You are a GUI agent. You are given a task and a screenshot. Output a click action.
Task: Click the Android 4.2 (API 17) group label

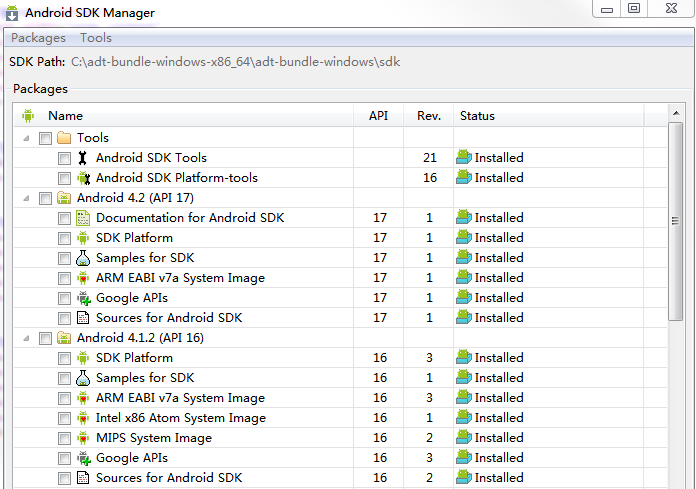135,197
